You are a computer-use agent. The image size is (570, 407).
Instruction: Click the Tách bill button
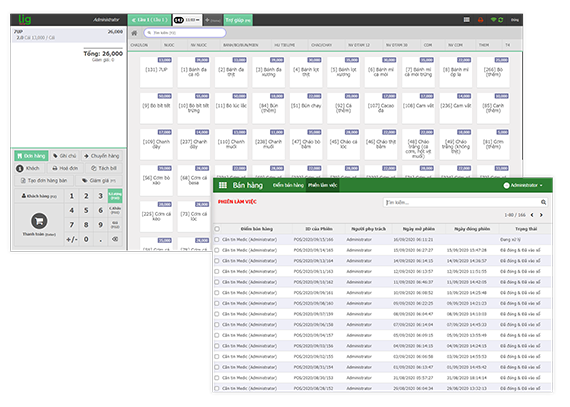point(104,168)
